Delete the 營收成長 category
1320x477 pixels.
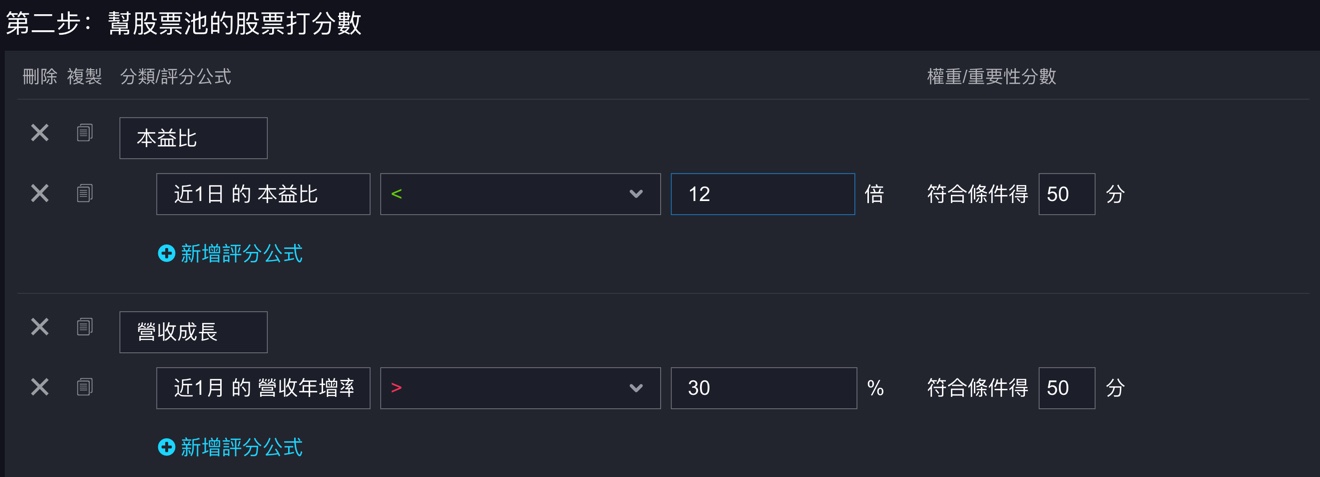click(39, 326)
